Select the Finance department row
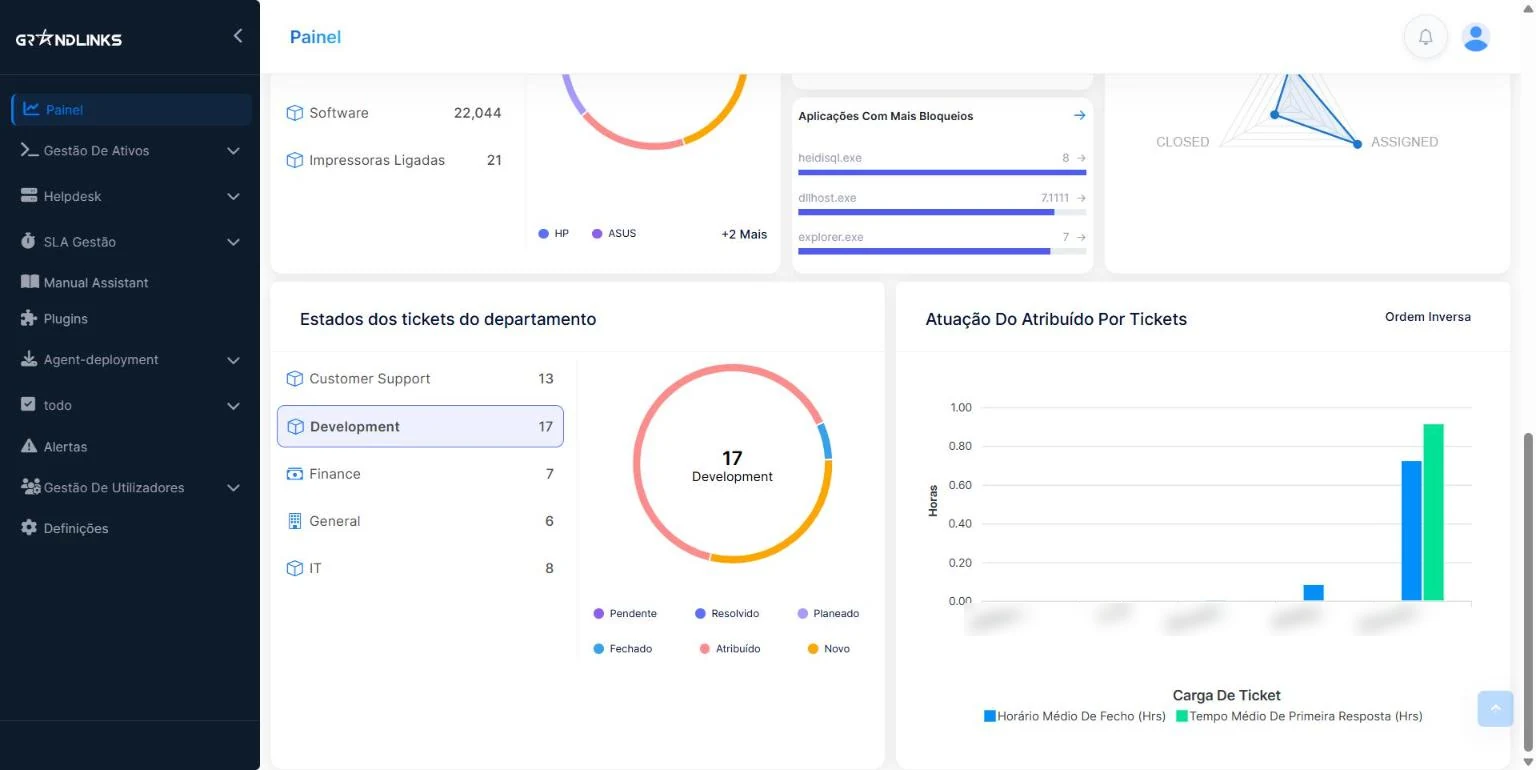This screenshot has height=770, width=1536. pyautogui.click(x=420, y=473)
